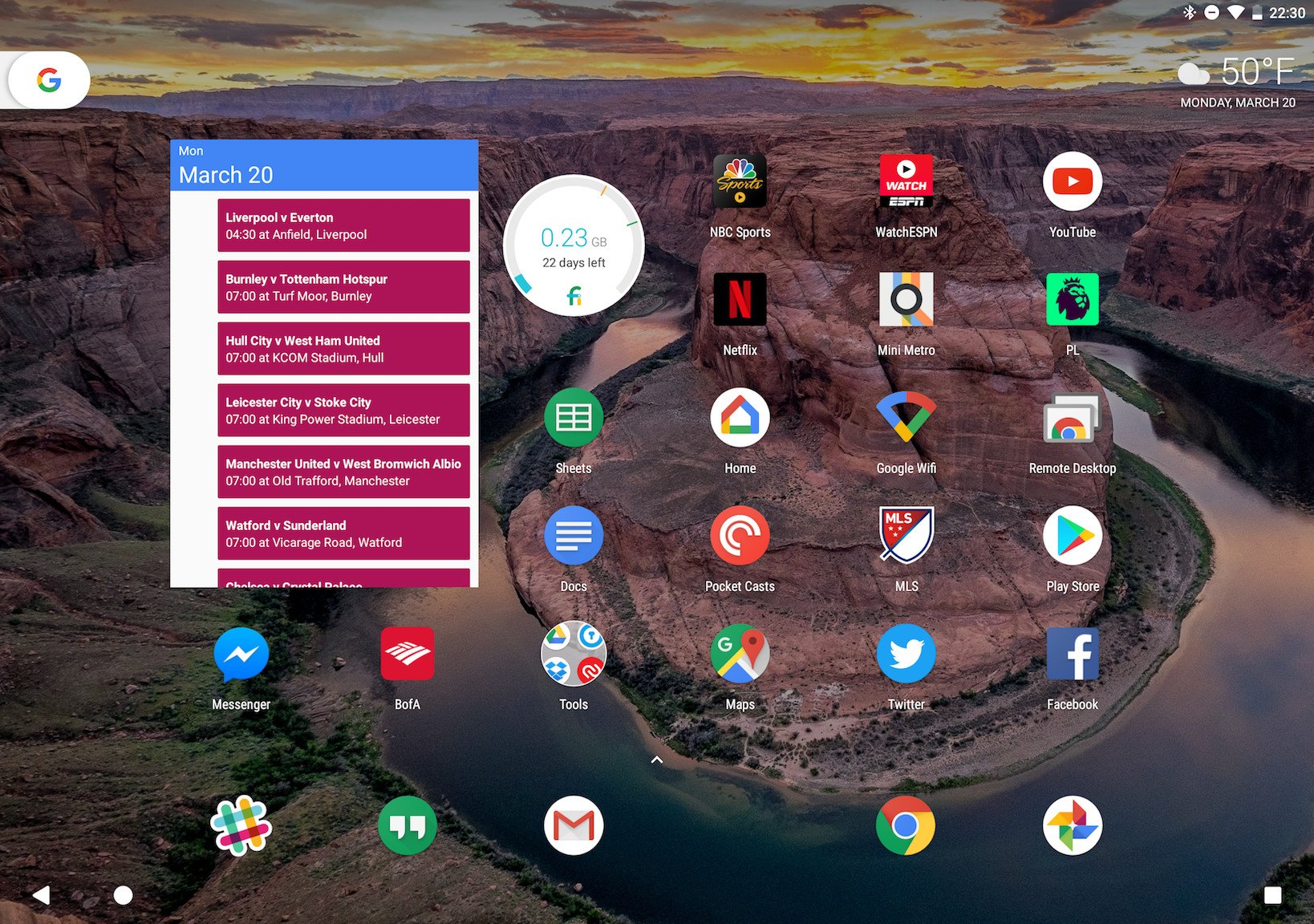Open the Watford v Sunderland event
Screen dimensions: 1314x924
coord(343,533)
